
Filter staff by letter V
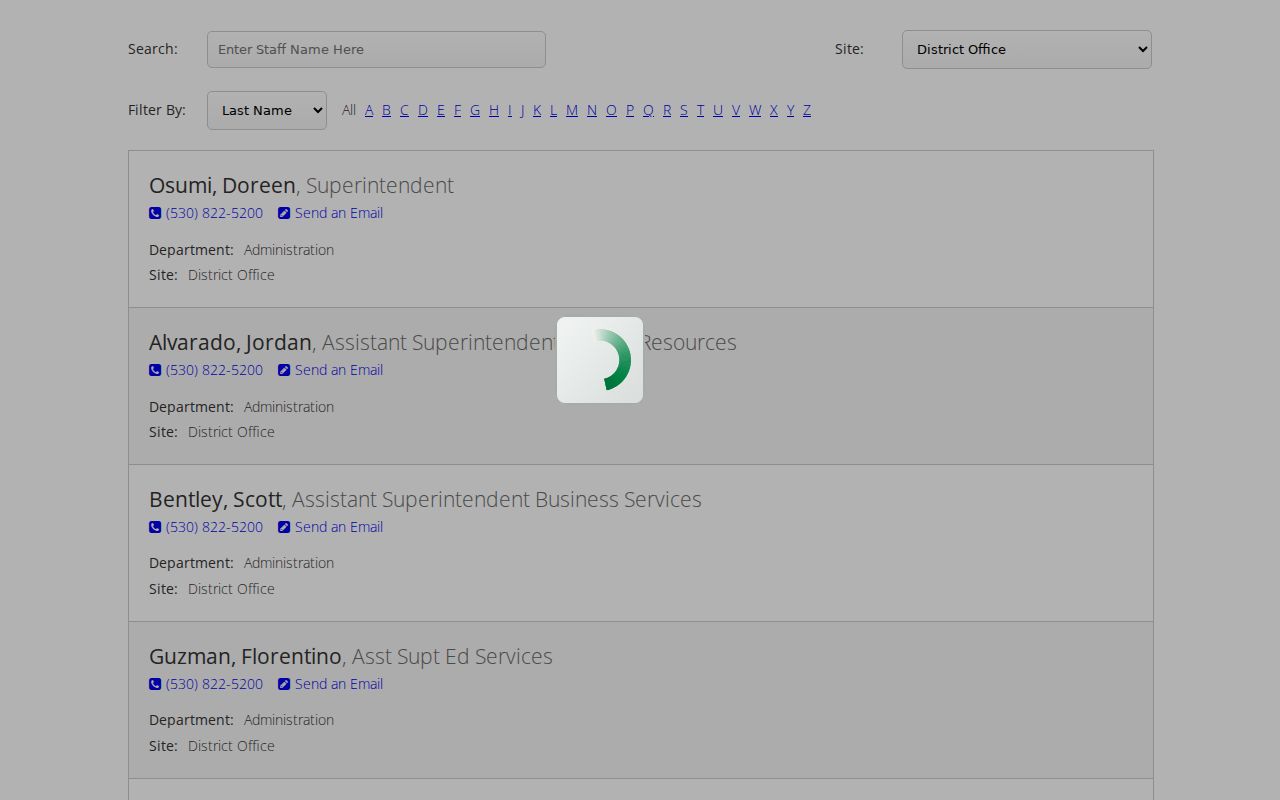point(736,110)
